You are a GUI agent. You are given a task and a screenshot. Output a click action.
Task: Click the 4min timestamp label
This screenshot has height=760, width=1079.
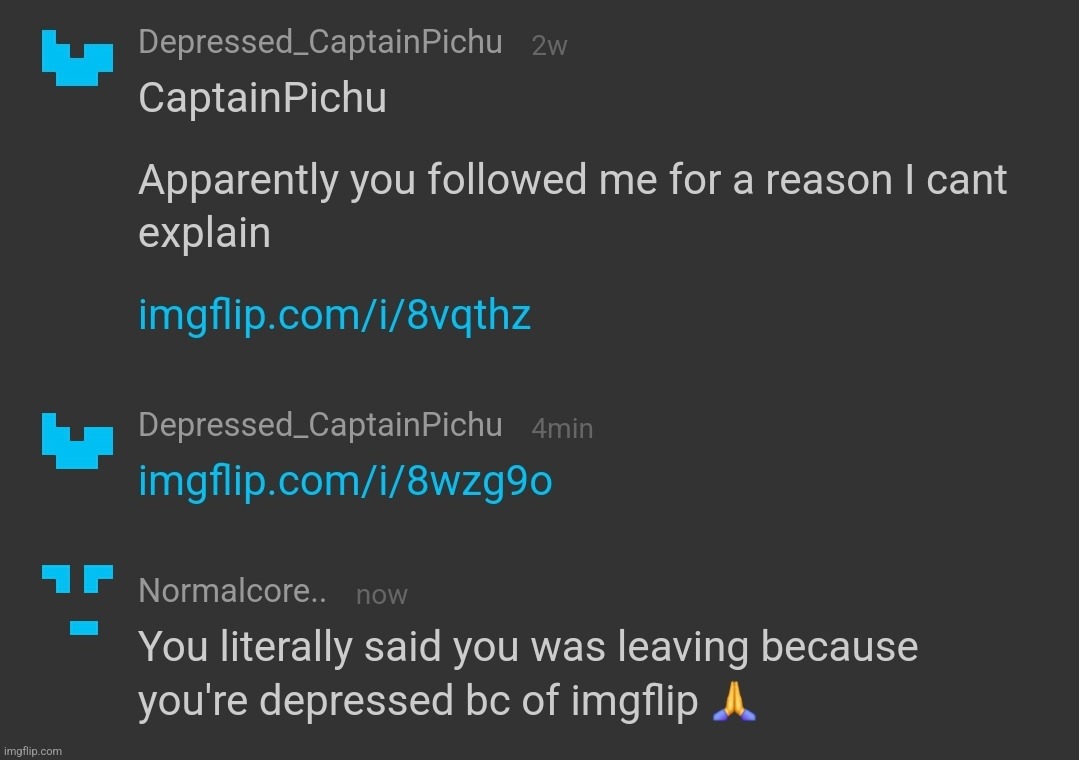[x=562, y=428]
